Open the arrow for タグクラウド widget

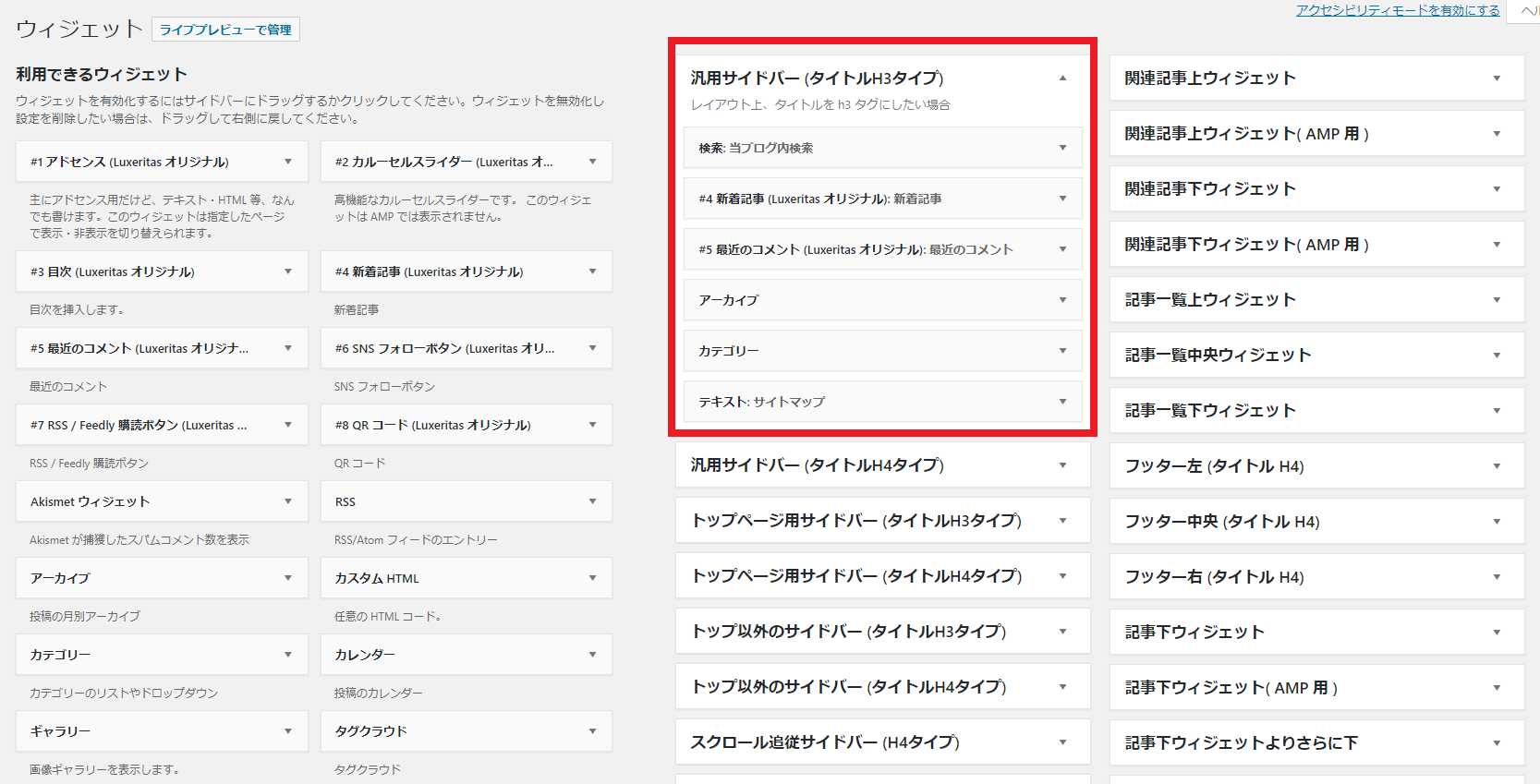click(593, 731)
